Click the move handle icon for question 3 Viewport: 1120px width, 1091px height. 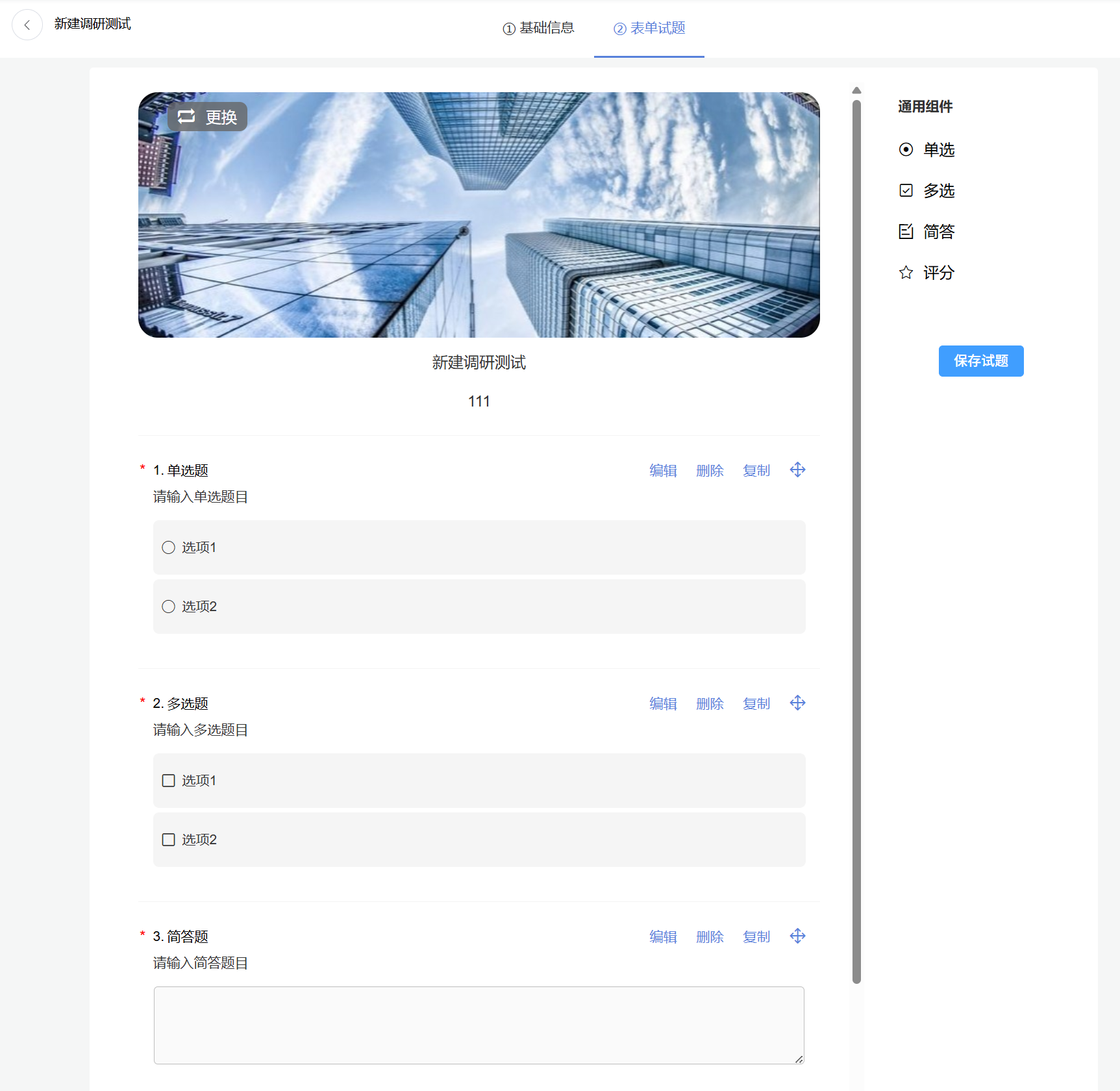tap(797, 936)
